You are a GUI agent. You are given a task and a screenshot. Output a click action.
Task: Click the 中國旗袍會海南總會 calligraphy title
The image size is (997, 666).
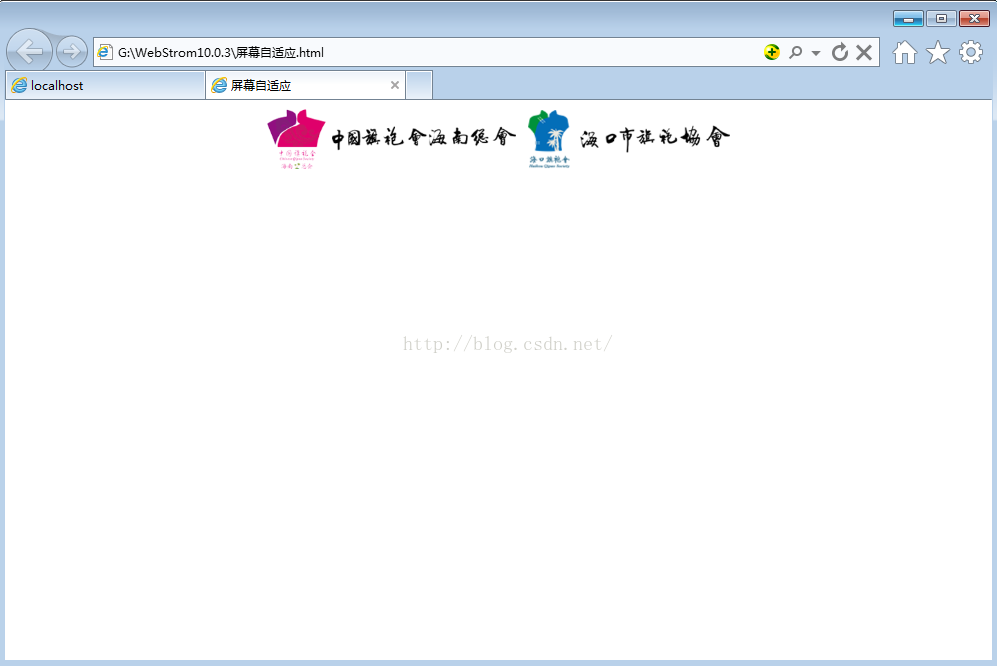tap(423, 137)
